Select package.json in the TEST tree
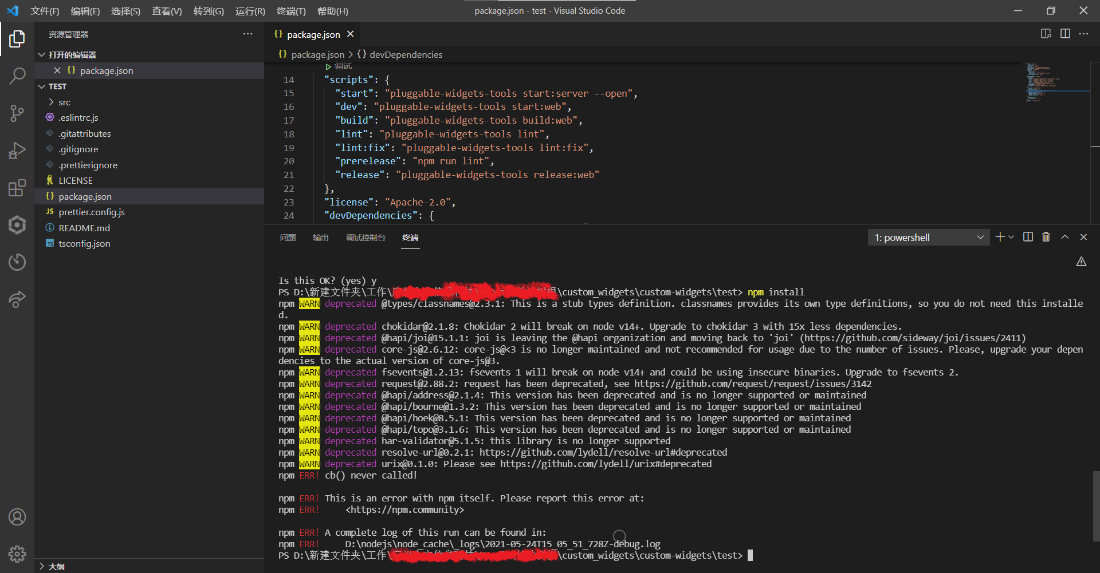 pyautogui.click(x=149, y=196)
